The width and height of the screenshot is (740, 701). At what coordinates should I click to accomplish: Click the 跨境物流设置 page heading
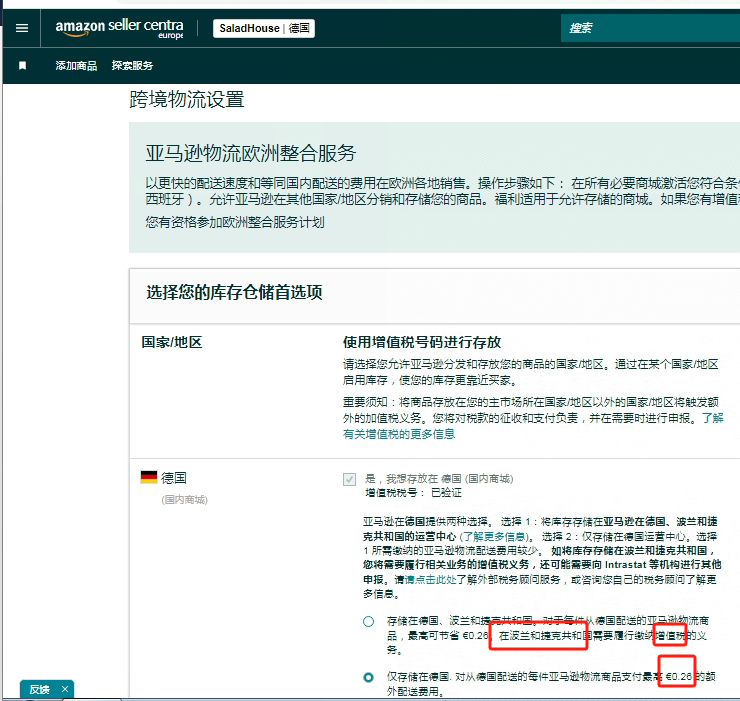187,100
